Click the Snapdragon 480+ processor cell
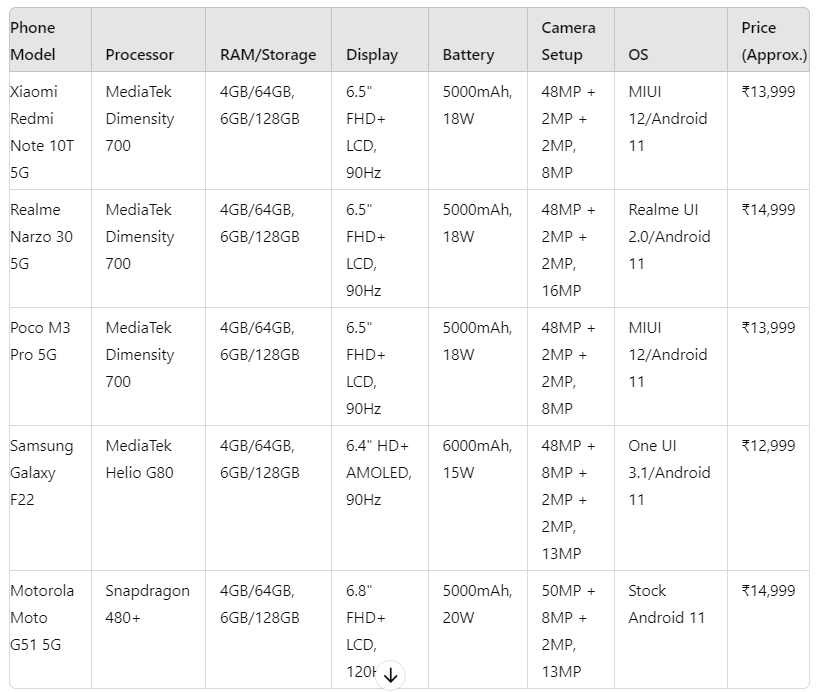Image resolution: width=817 pixels, height=692 pixels. pos(148,629)
